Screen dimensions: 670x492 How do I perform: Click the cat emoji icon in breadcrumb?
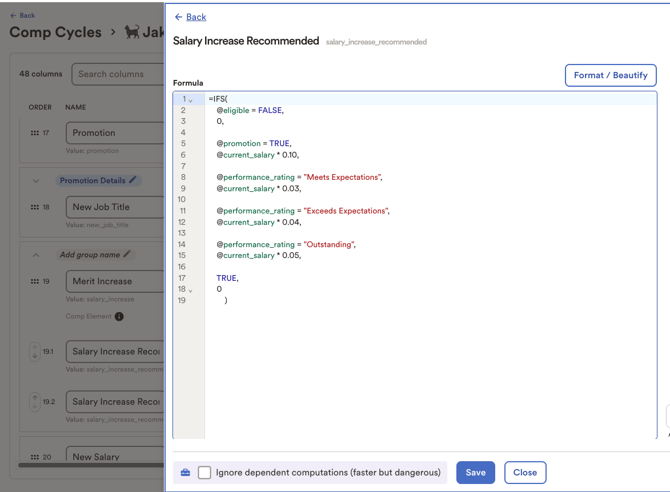tap(132, 32)
